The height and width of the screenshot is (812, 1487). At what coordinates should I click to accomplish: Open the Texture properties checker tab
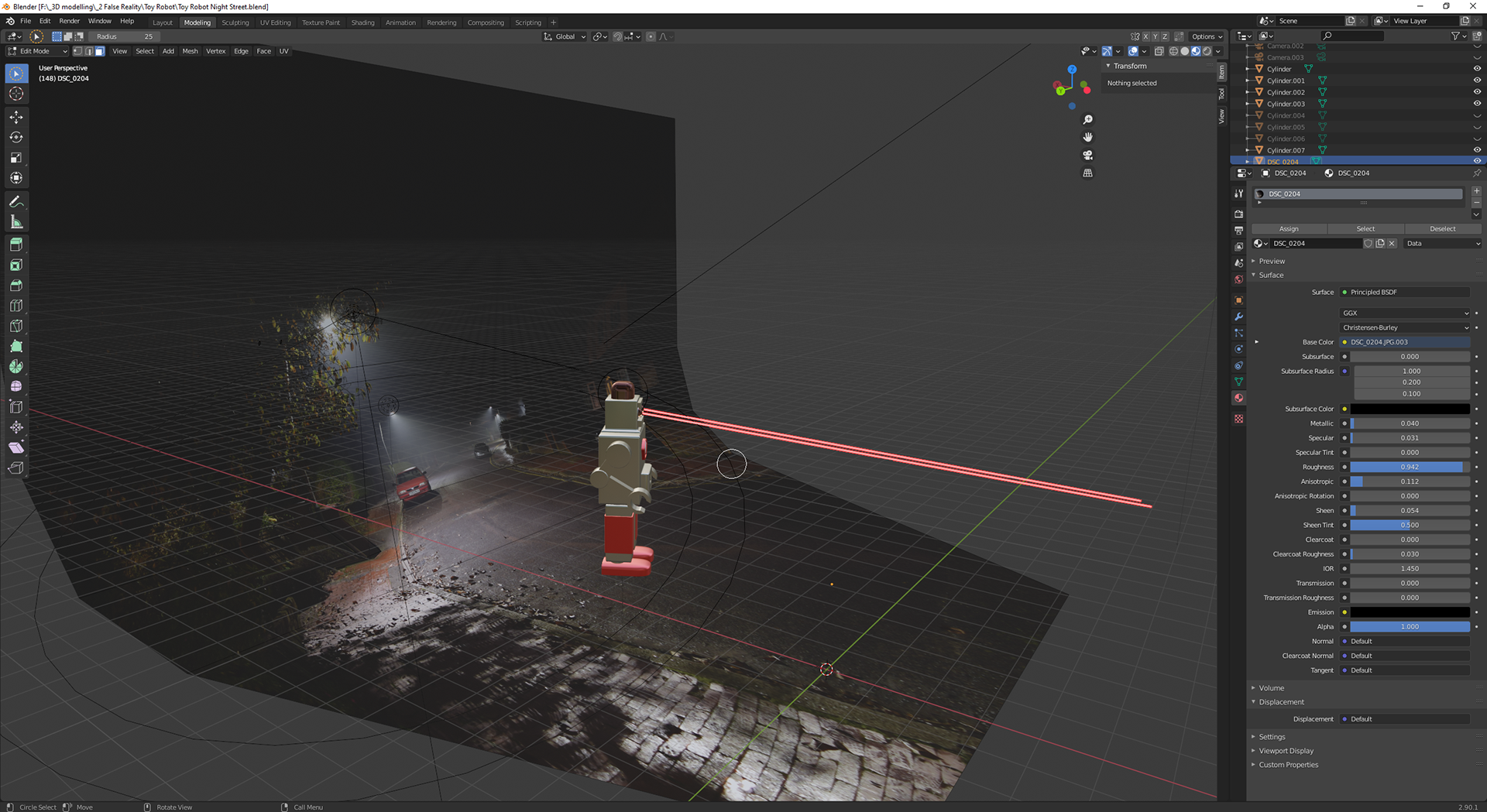click(x=1238, y=419)
